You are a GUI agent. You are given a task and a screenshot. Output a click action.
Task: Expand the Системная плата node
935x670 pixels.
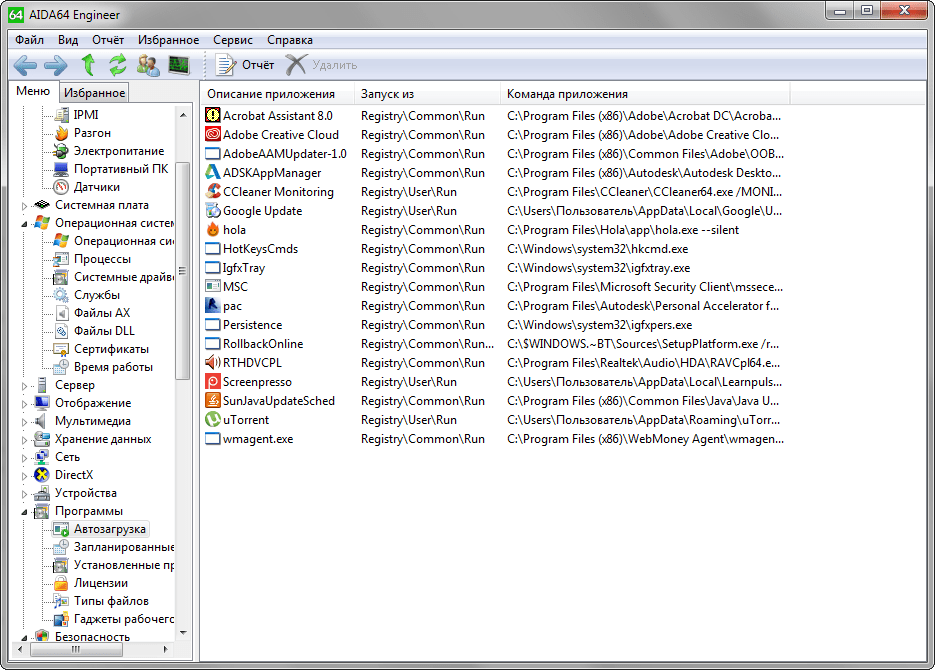coord(24,206)
